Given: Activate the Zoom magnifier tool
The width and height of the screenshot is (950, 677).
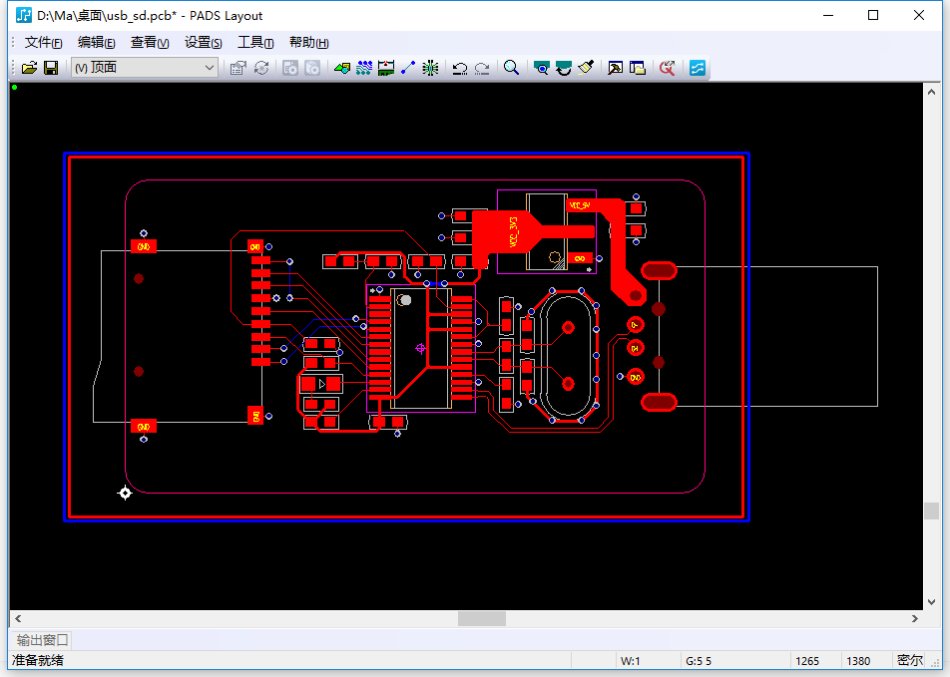Looking at the screenshot, I should [x=511, y=68].
